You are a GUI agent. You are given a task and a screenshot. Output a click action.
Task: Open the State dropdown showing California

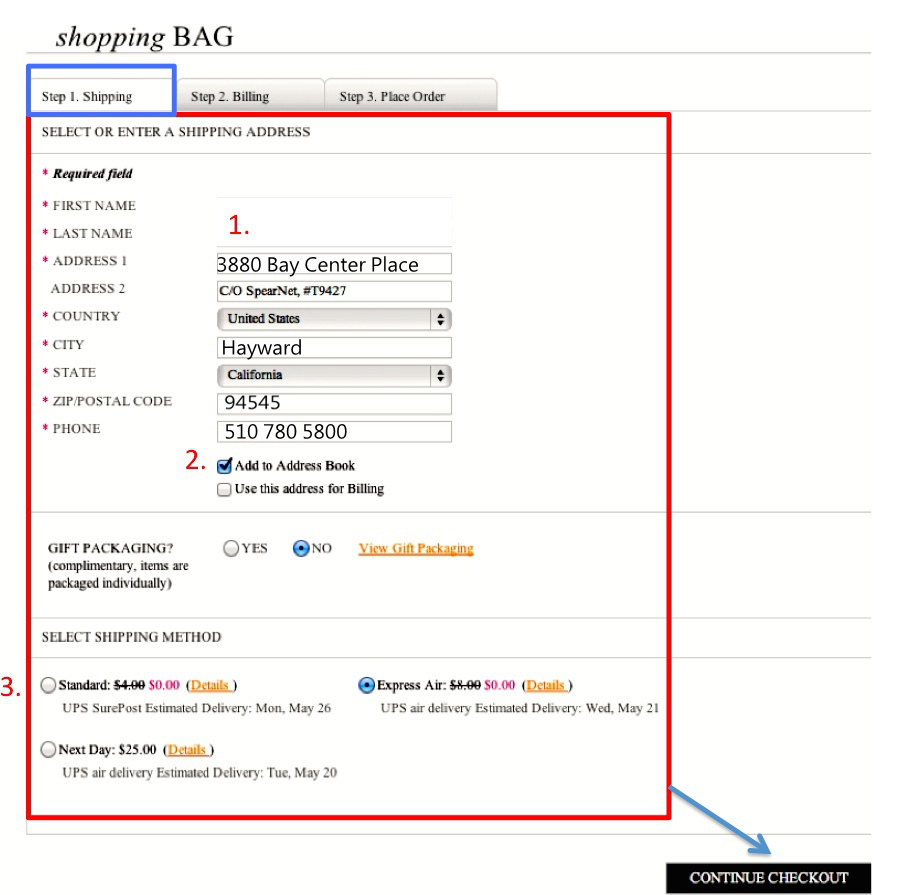pos(334,375)
